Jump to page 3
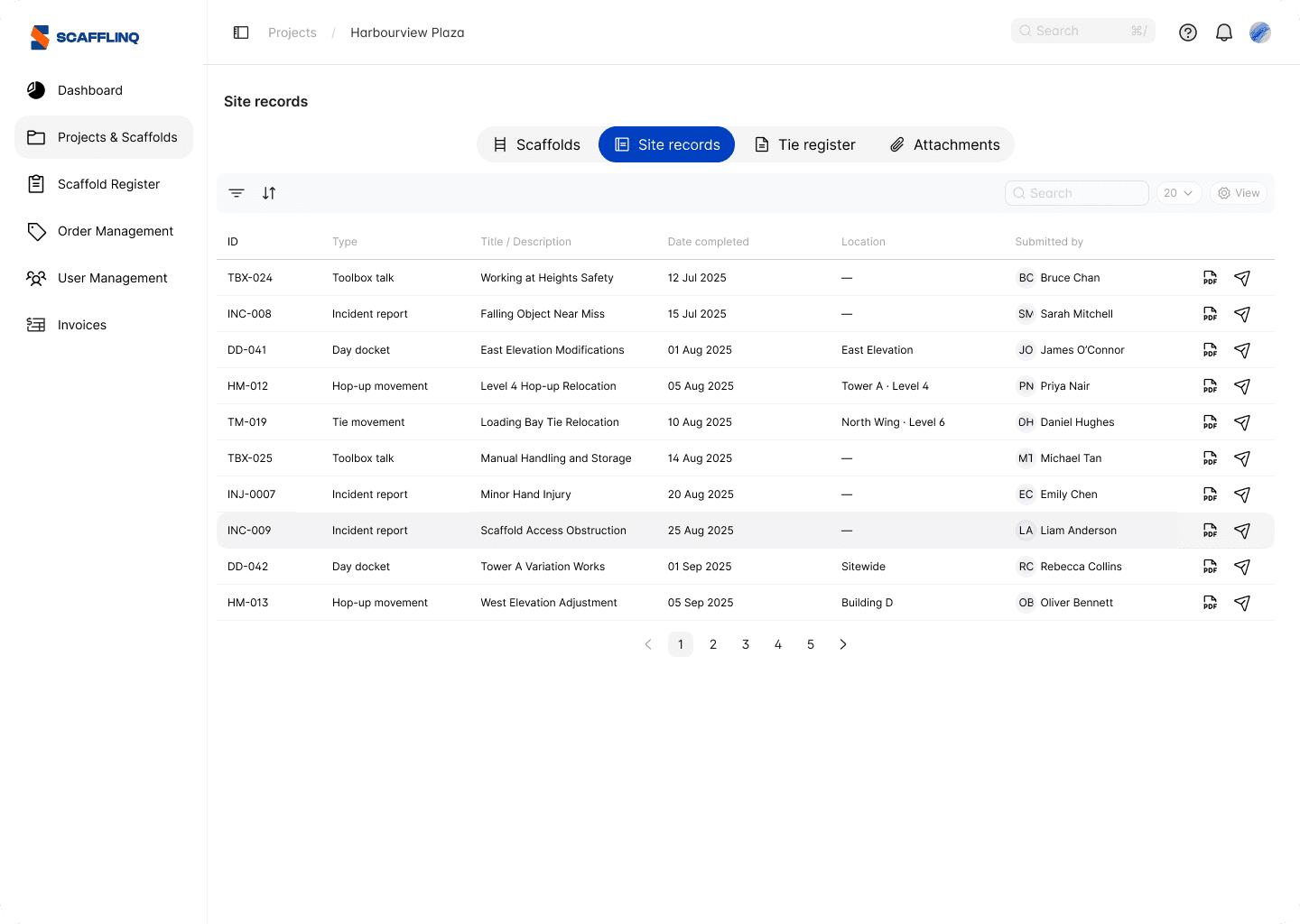 click(x=746, y=644)
